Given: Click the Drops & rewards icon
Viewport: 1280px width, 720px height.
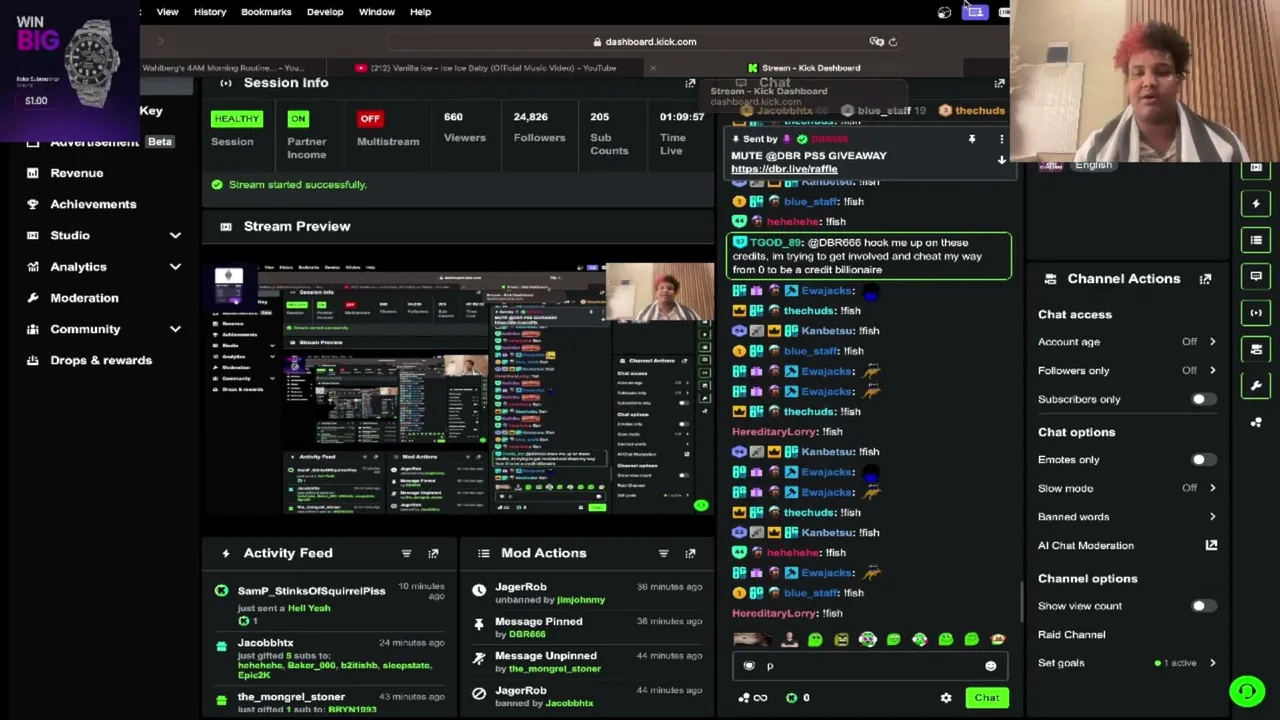Looking at the screenshot, I should point(33,360).
